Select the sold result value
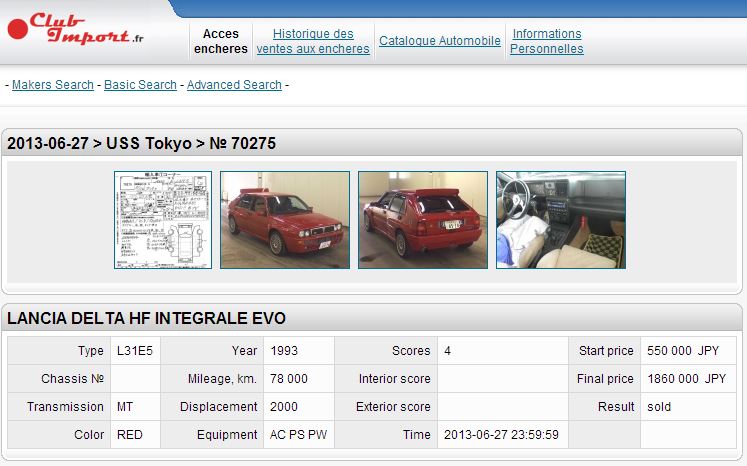 tap(659, 407)
